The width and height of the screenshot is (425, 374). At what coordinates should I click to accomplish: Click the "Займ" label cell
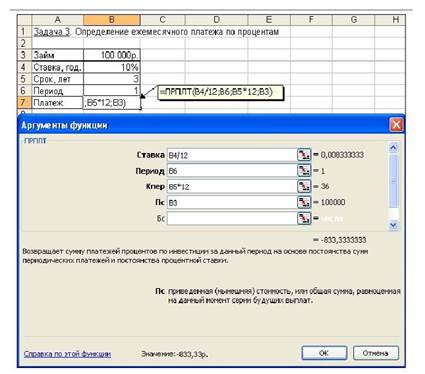tap(58, 55)
